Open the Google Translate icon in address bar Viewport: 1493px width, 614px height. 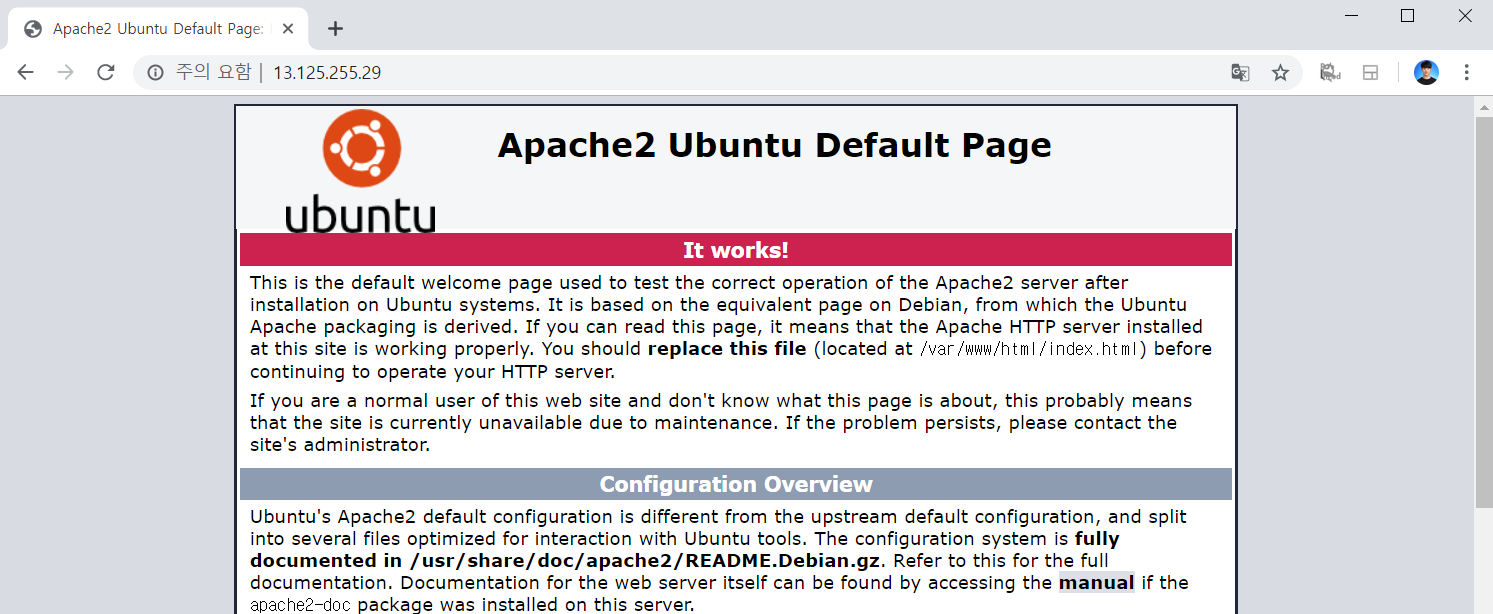coord(1240,72)
